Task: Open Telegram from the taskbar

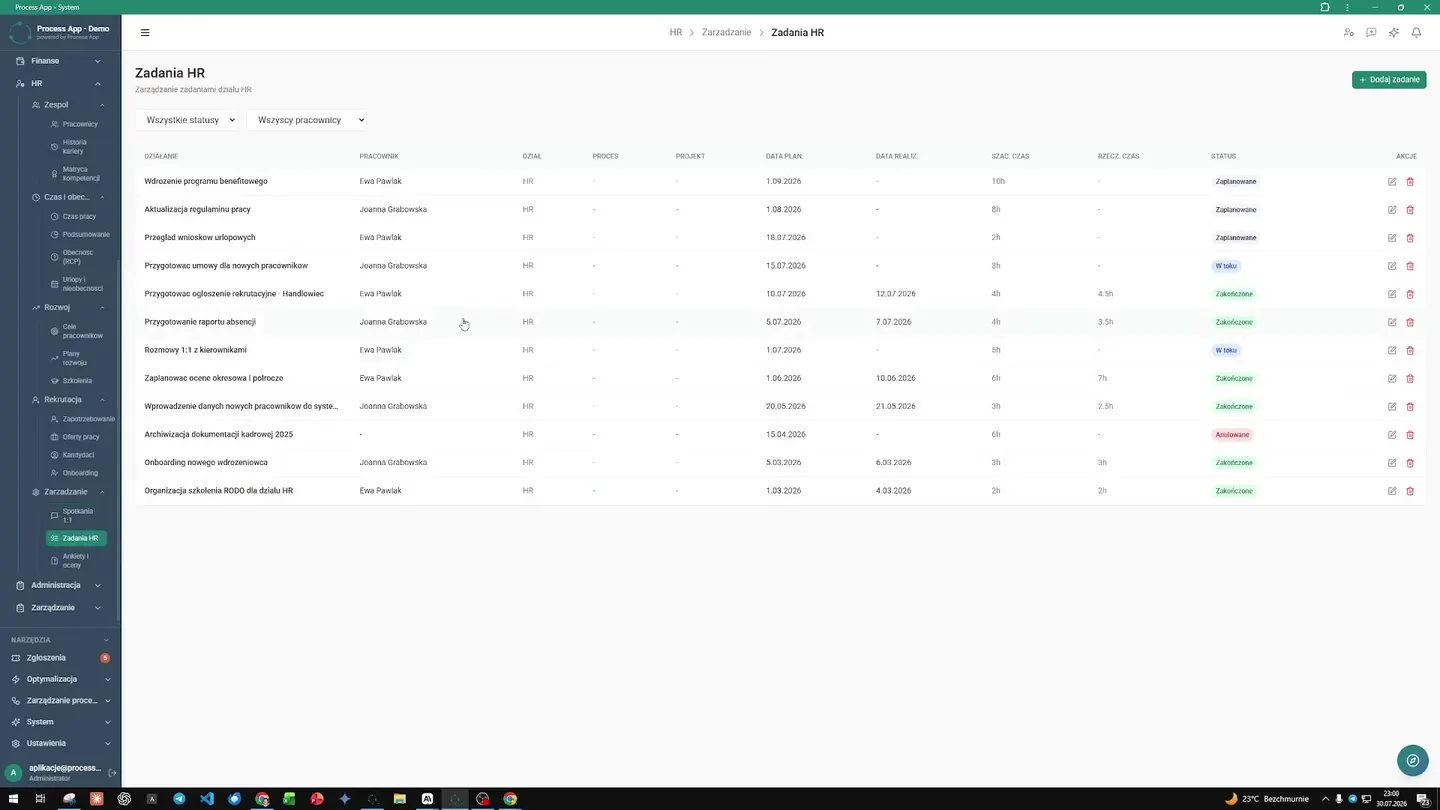Action: click(179, 799)
